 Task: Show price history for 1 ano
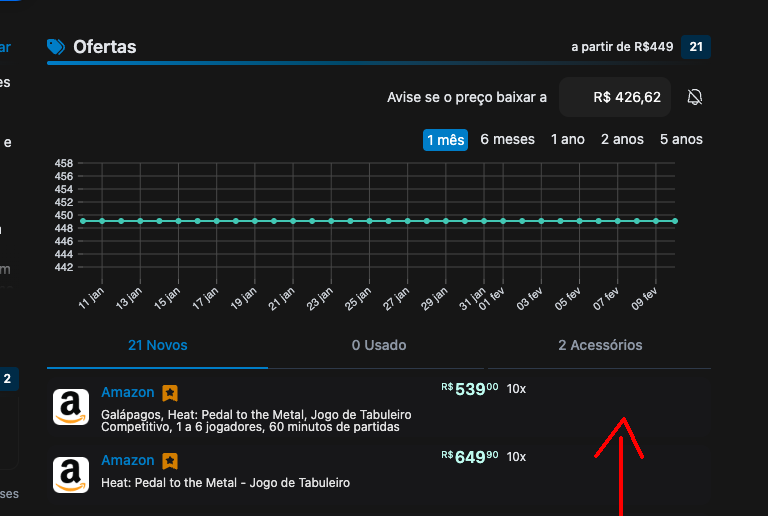(x=567, y=140)
